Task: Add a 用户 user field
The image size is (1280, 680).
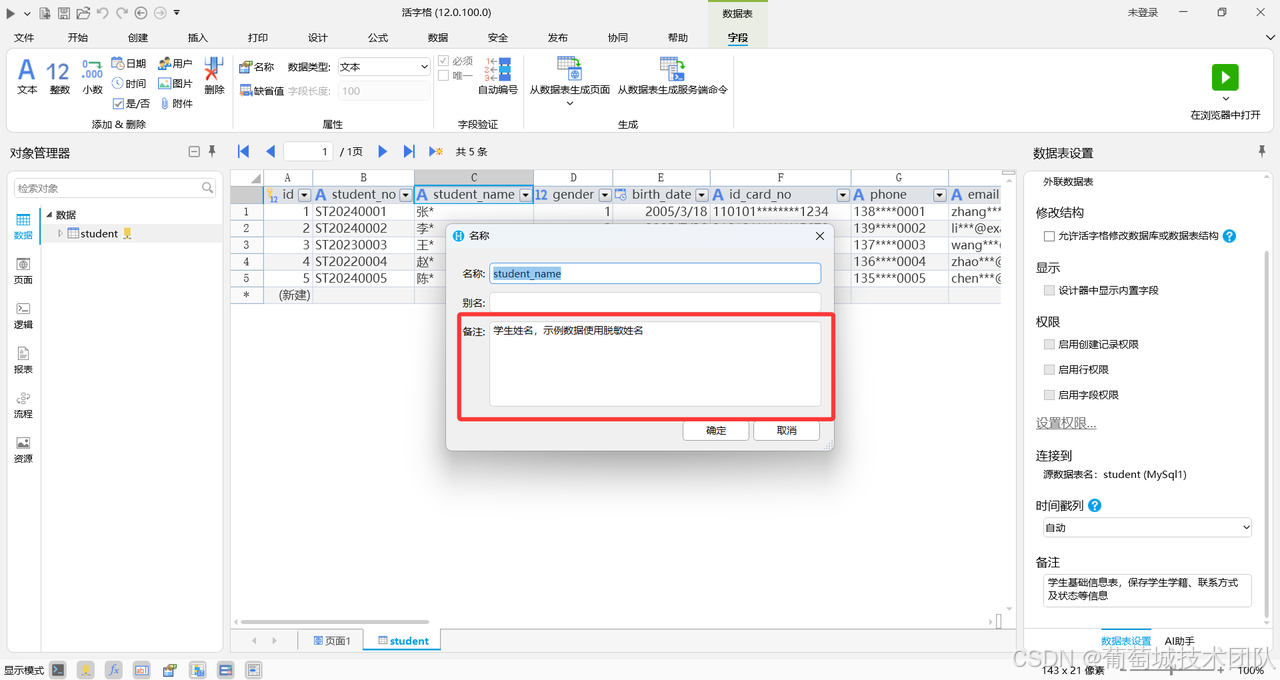Action: point(175,64)
